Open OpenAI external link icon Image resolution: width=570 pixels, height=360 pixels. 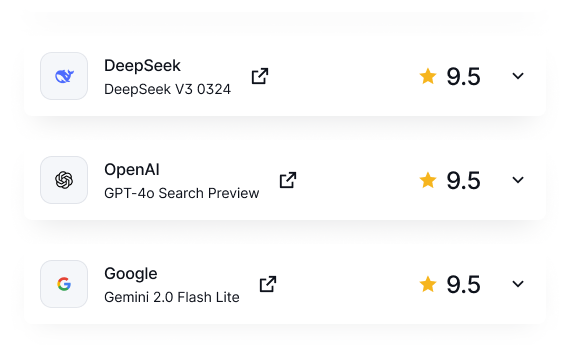click(x=288, y=180)
